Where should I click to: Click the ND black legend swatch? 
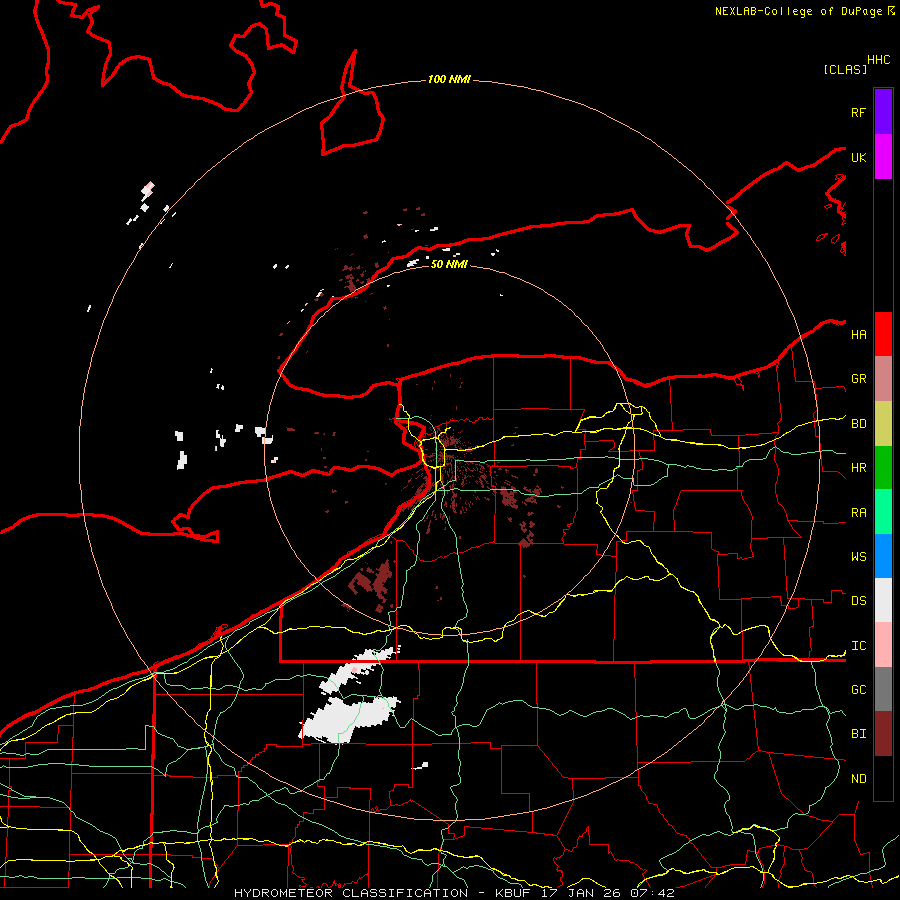[883, 778]
